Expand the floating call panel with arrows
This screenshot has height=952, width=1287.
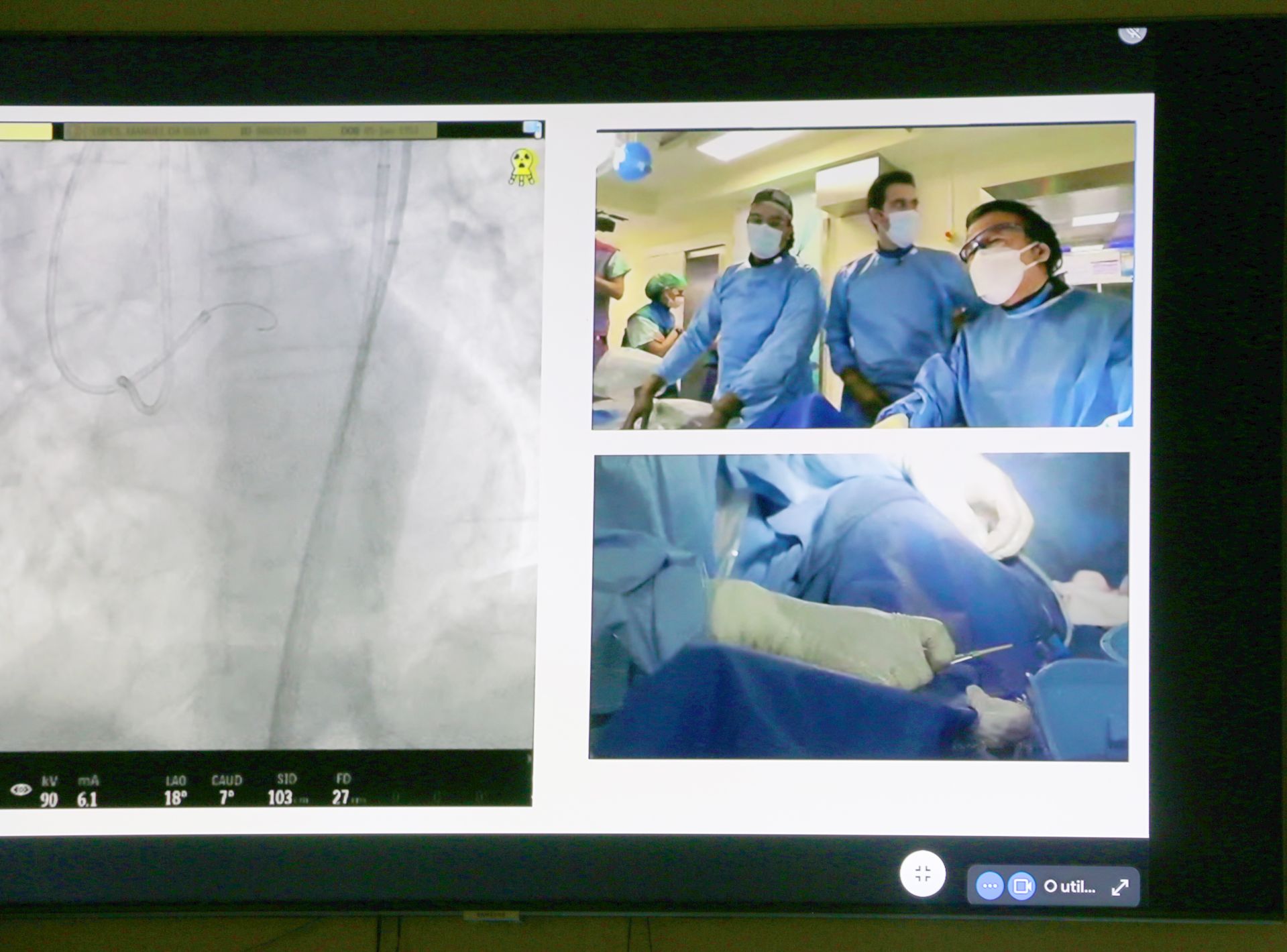pyautogui.click(x=1119, y=887)
